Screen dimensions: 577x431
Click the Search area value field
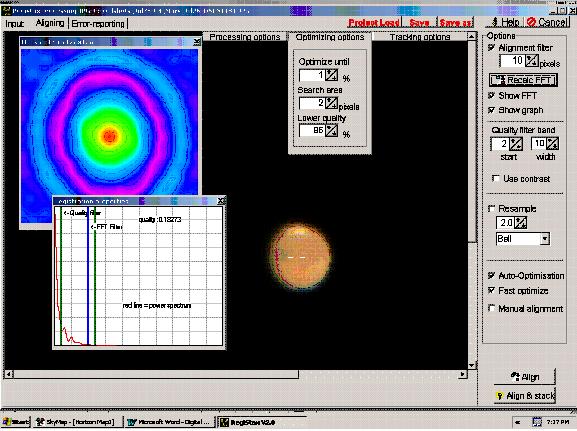[312, 103]
